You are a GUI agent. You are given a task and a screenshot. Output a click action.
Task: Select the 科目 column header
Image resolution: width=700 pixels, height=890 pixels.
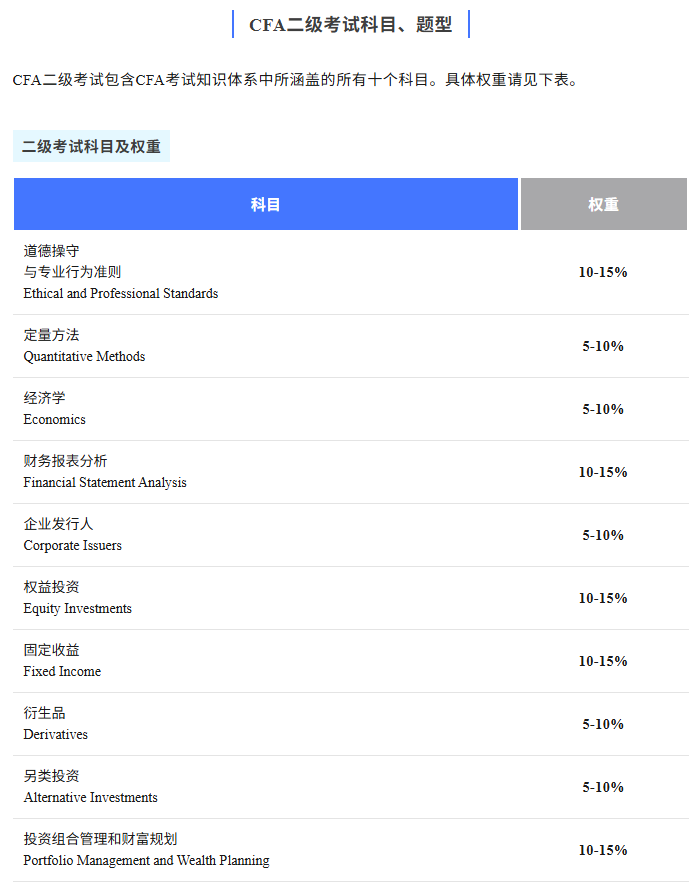pos(266,204)
